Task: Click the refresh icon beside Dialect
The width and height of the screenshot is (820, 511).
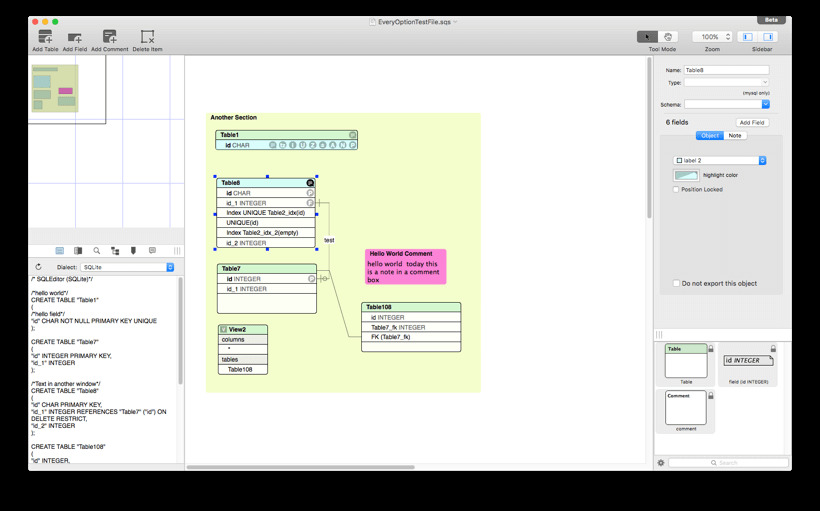Action: [38, 267]
